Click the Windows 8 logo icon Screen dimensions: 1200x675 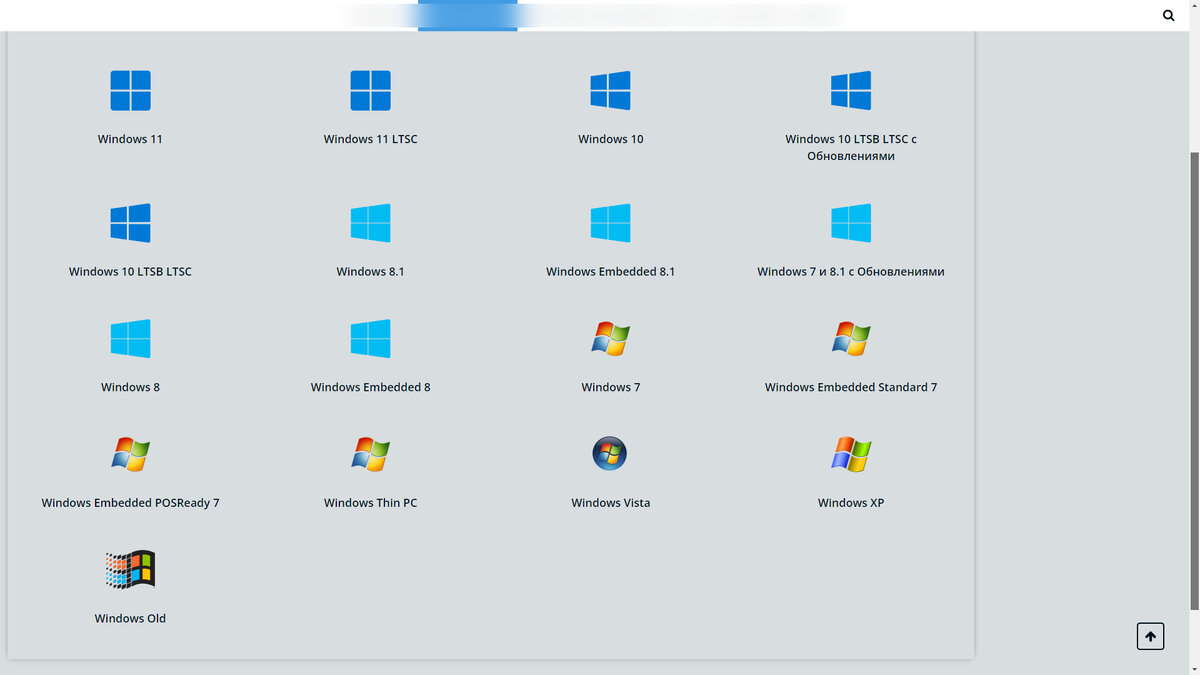coord(130,339)
